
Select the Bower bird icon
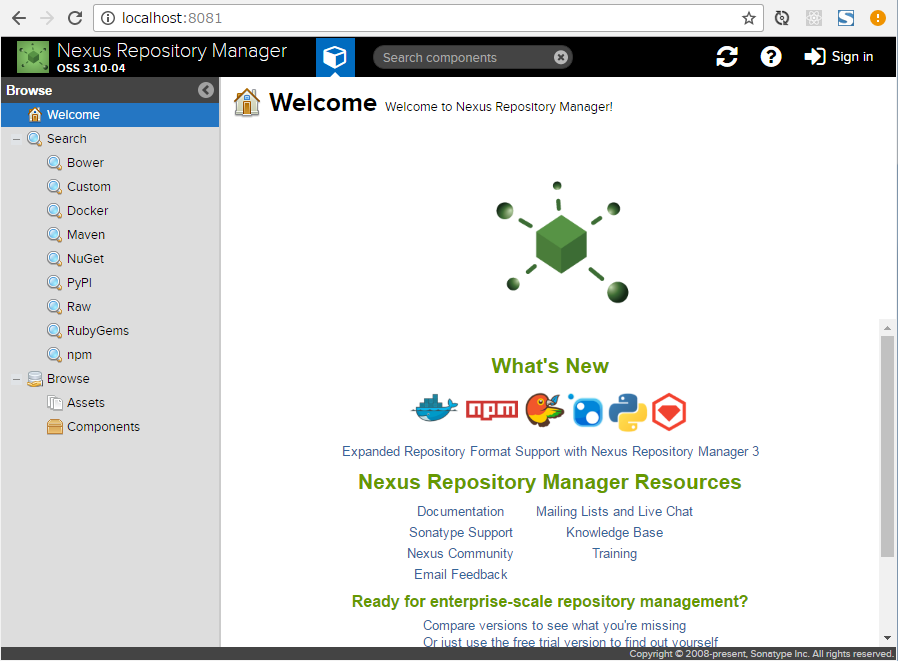pos(544,408)
